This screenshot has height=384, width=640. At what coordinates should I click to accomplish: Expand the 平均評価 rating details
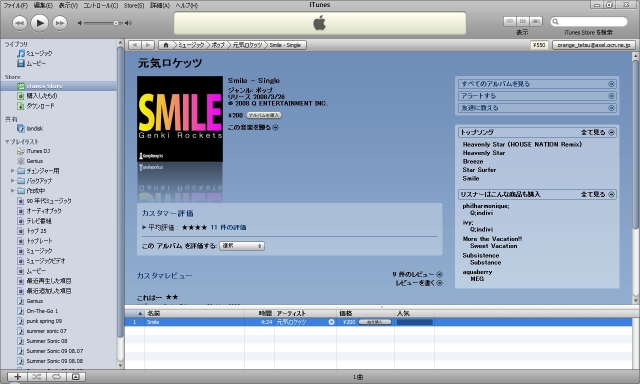(144, 227)
